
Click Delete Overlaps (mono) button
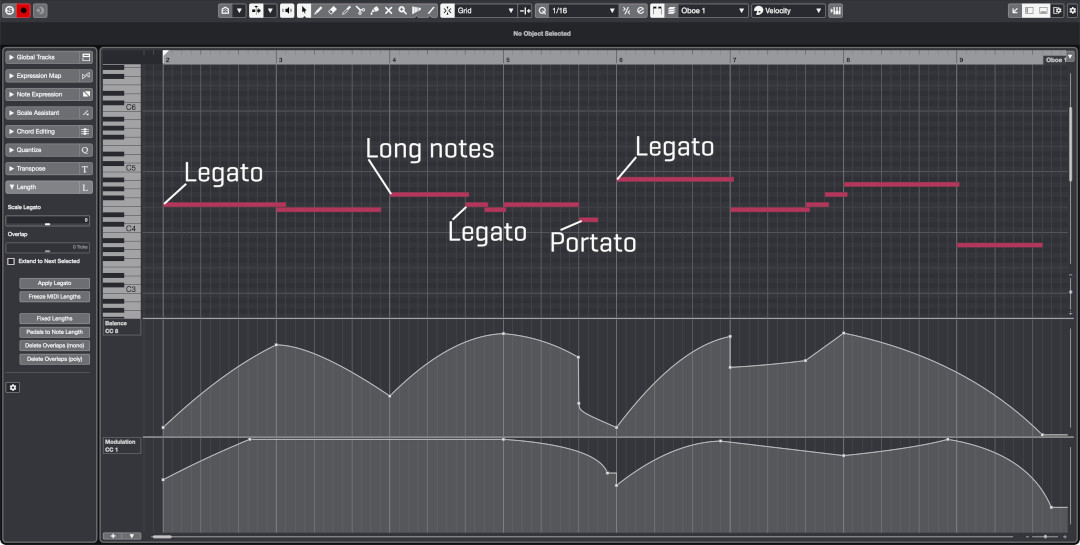click(54, 346)
